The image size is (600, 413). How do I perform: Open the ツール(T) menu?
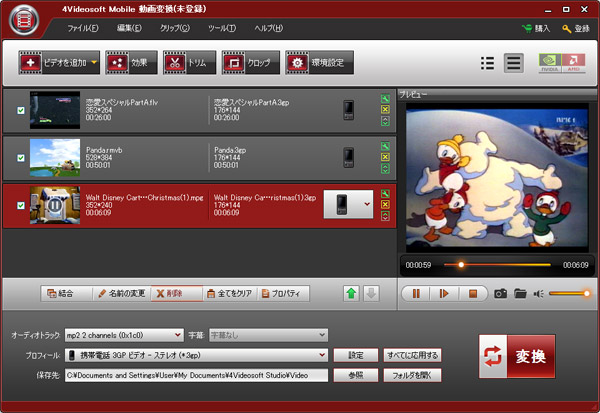[x=222, y=28]
